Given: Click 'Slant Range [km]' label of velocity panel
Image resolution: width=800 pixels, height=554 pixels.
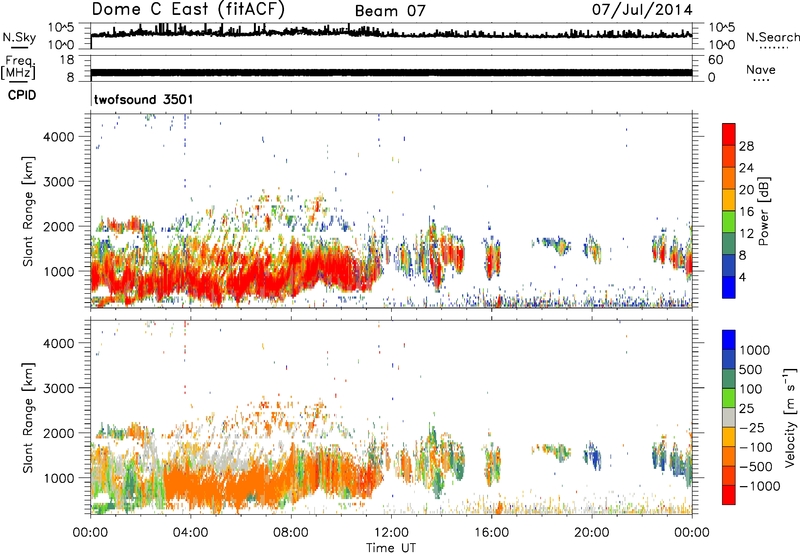Looking at the screenshot, I should pos(28,417).
